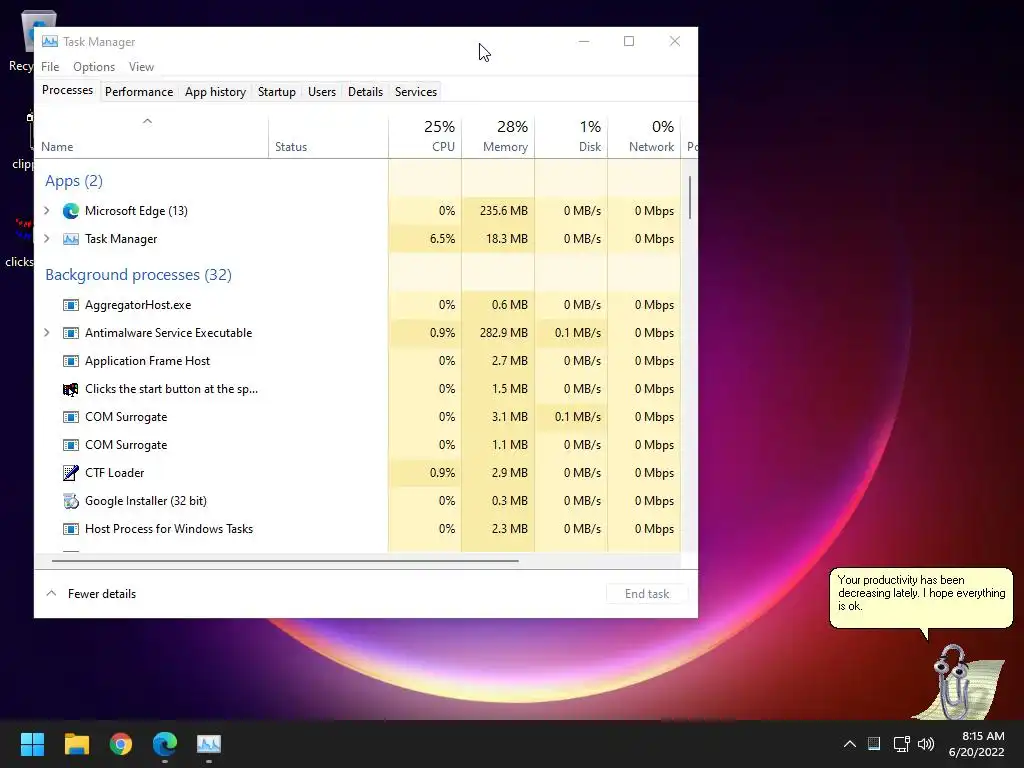
Task: Open the File menu
Action: pyautogui.click(x=50, y=67)
